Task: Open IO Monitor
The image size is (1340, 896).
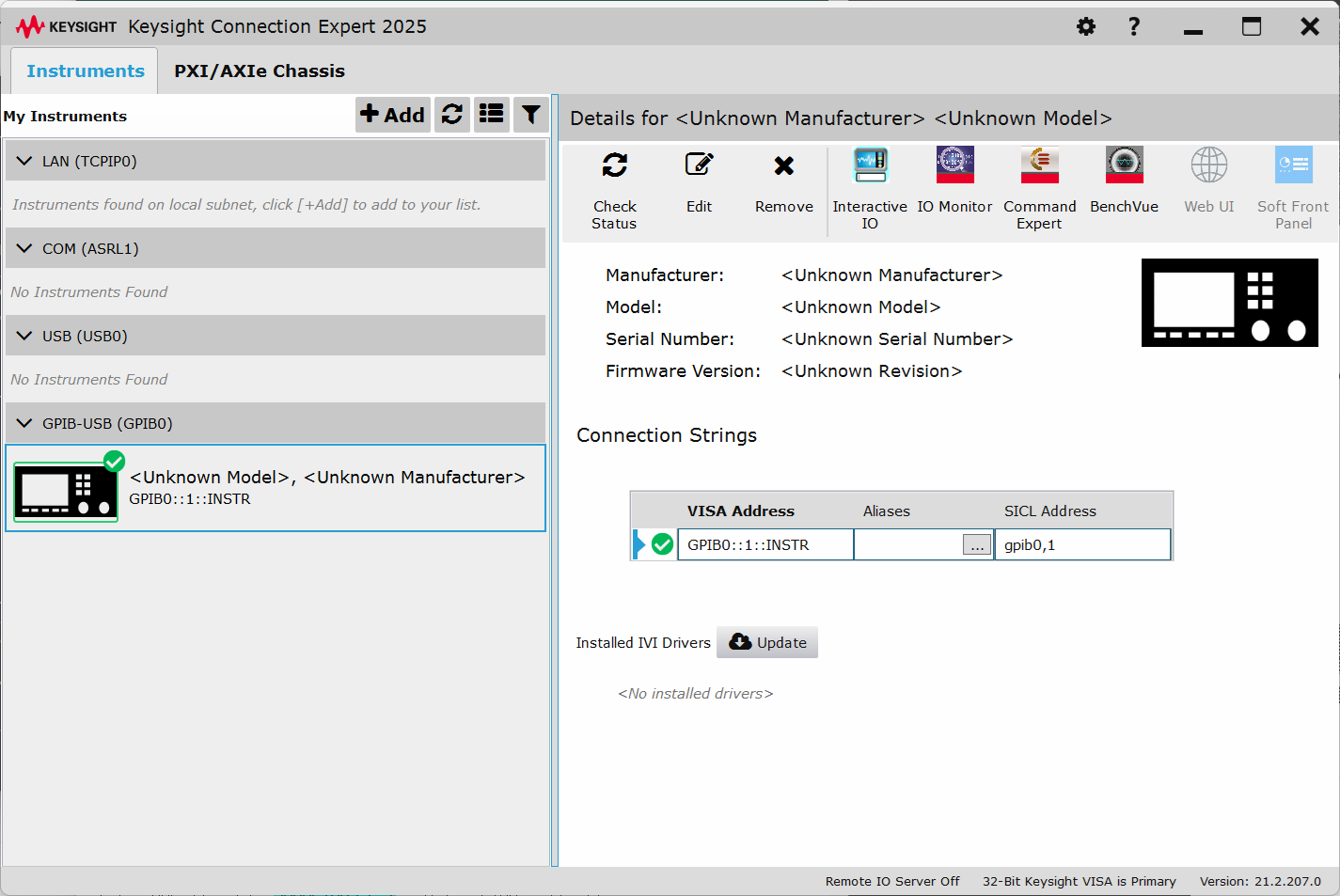Action: (x=954, y=166)
